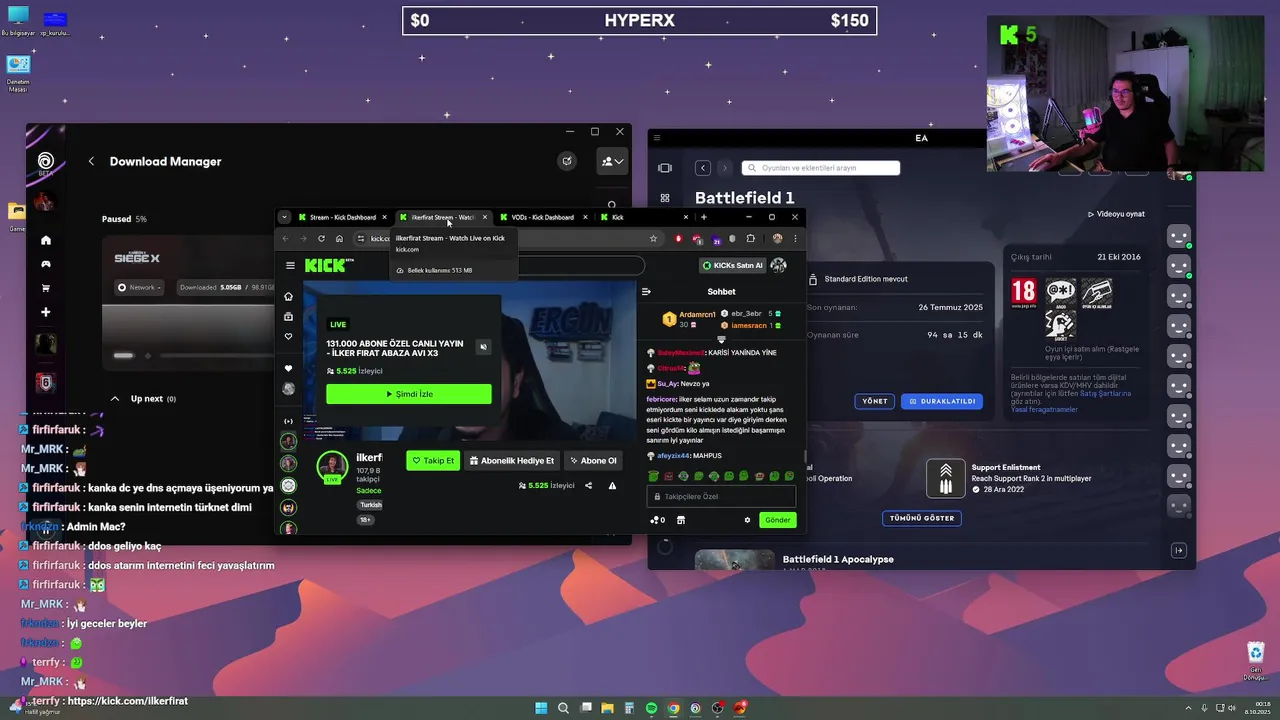
Task: Click the Ubisoft news icon beside the friends button
Action: click(567, 161)
